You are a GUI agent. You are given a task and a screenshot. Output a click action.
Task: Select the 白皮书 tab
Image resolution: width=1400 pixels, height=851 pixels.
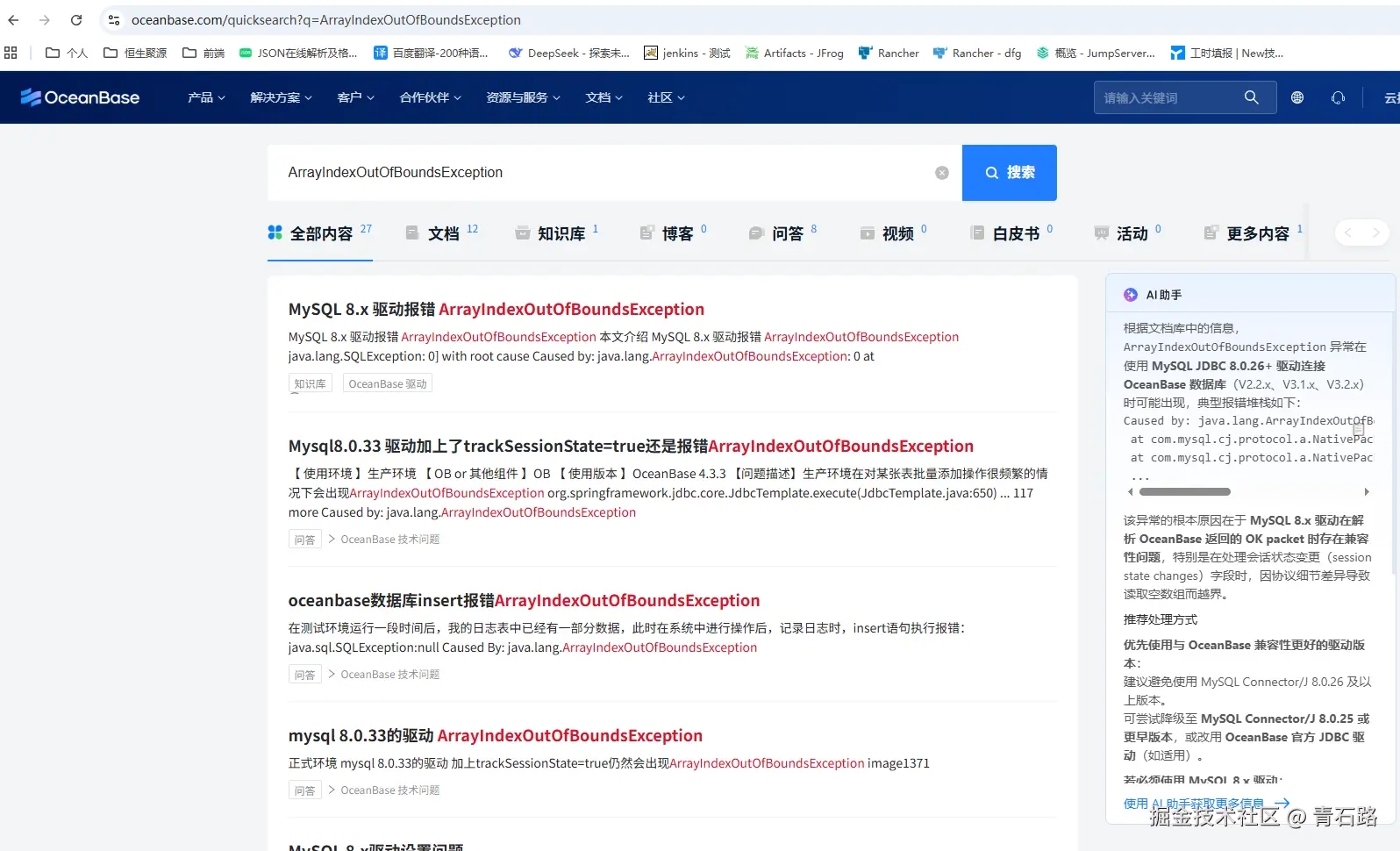pyautogui.click(x=1011, y=233)
